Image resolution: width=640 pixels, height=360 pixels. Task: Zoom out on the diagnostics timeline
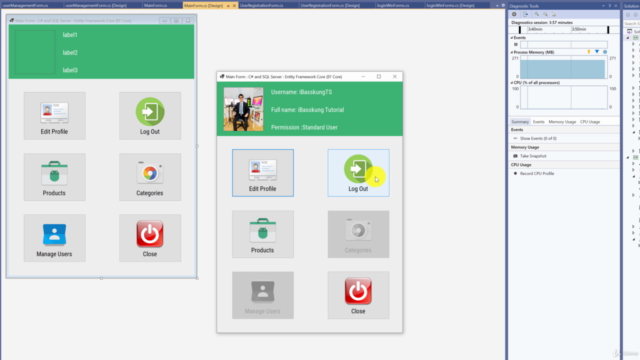(545, 14)
